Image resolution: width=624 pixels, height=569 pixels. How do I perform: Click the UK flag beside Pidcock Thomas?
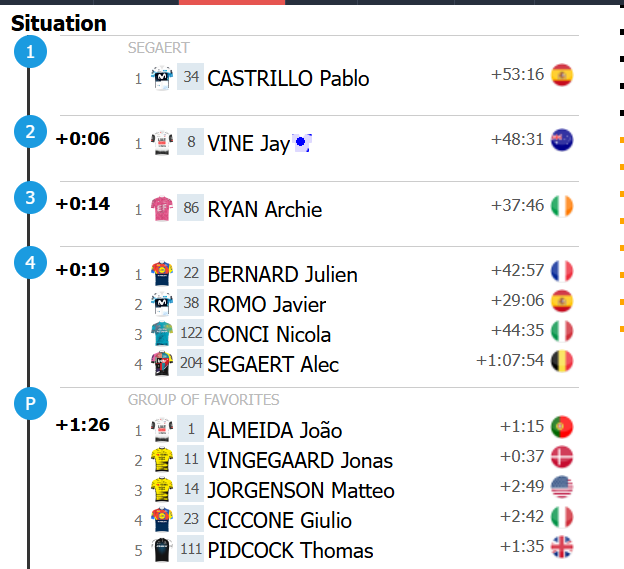pyautogui.click(x=562, y=547)
